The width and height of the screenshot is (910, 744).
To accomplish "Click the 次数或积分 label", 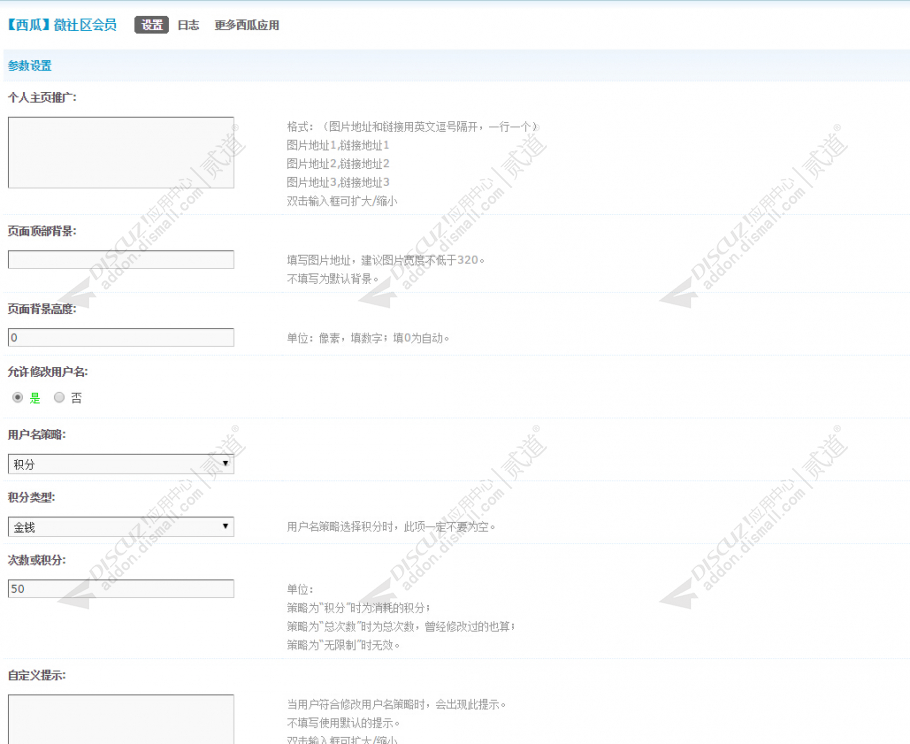I will (37, 560).
